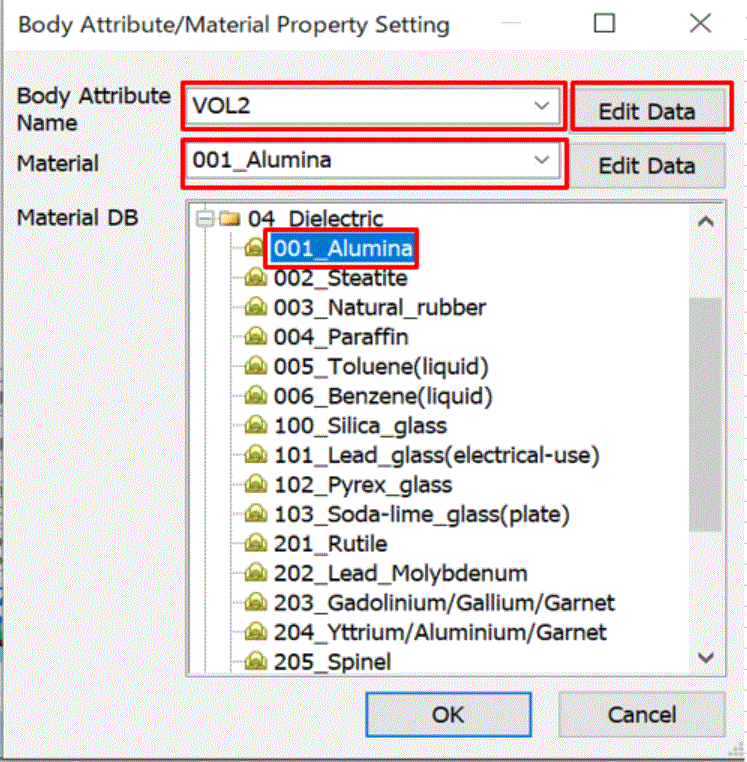
Task: Click the 001_Alumina material icon
Action: tap(255, 248)
